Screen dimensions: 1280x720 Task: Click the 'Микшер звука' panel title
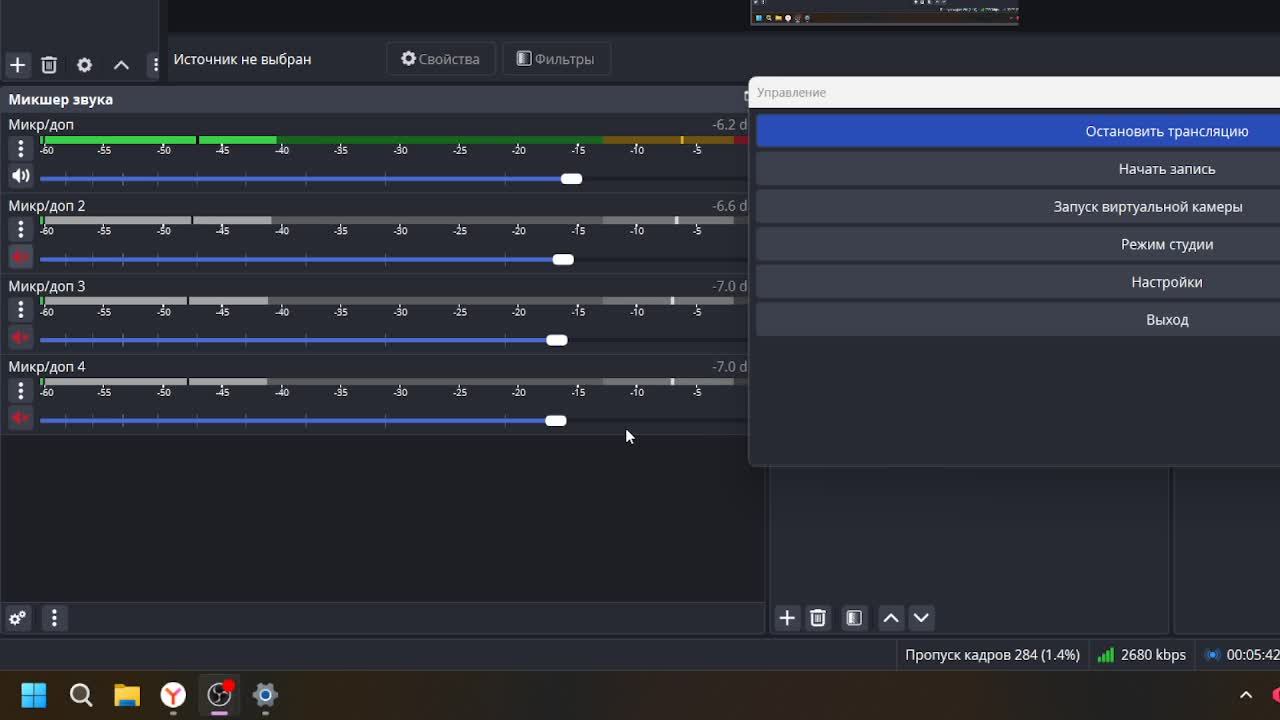61,99
